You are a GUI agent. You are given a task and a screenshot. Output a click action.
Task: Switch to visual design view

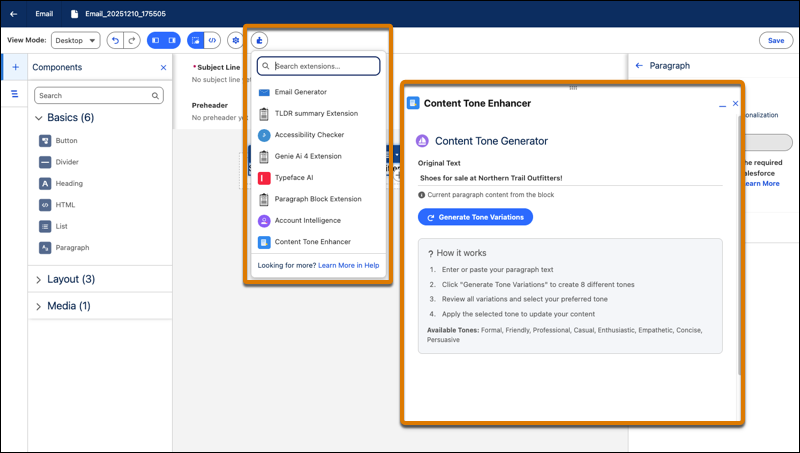coord(195,40)
